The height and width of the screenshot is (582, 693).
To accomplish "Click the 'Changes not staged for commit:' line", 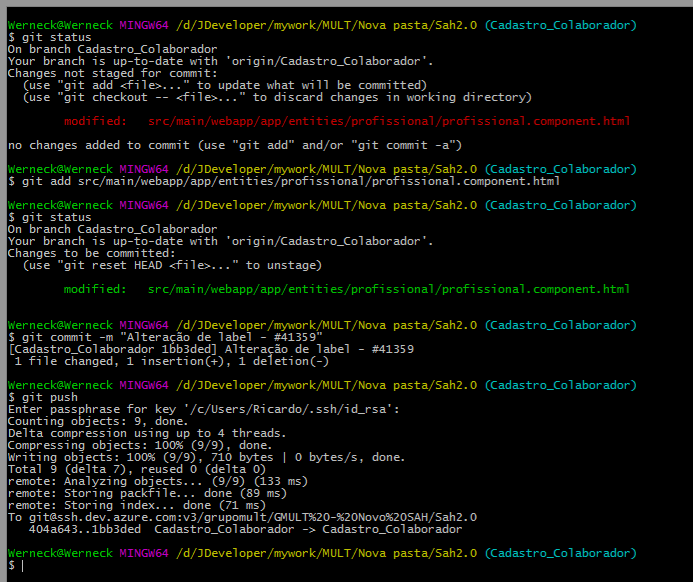I will tap(113, 73).
